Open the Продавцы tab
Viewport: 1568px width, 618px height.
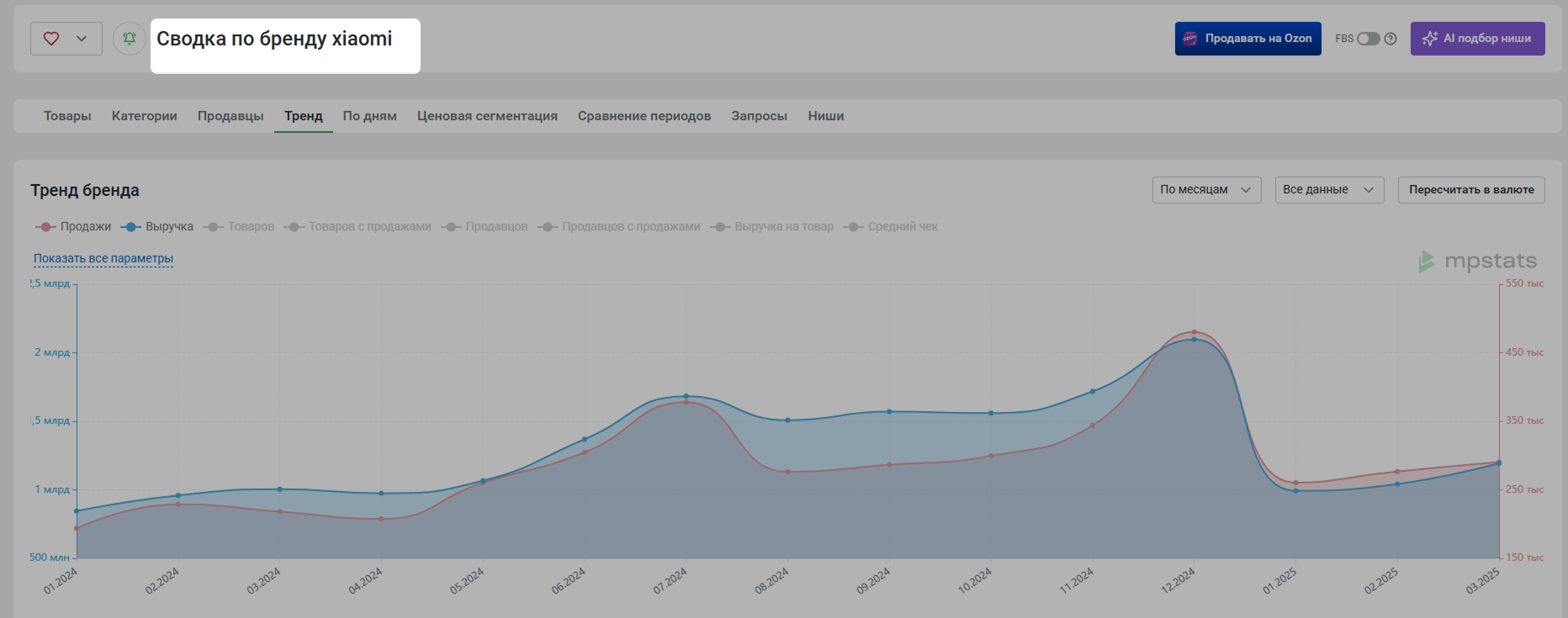click(x=230, y=116)
